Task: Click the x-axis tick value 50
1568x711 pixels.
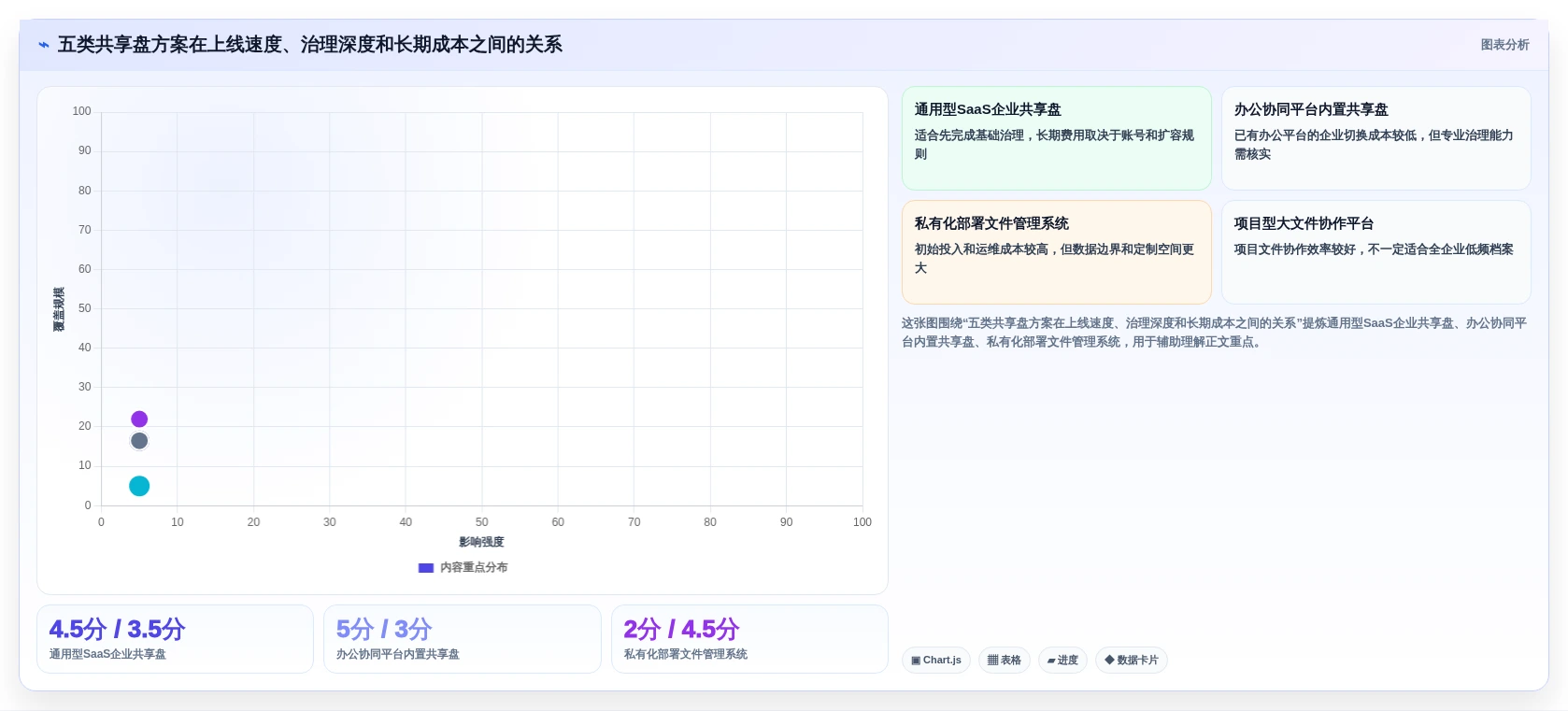Action: pos(481,522)
